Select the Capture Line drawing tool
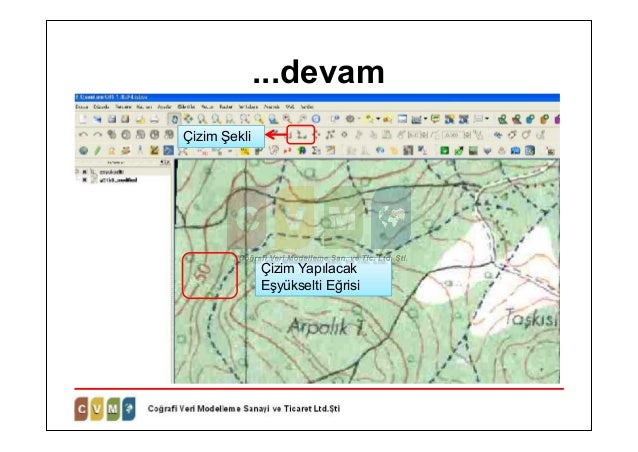 click(302, 135)
